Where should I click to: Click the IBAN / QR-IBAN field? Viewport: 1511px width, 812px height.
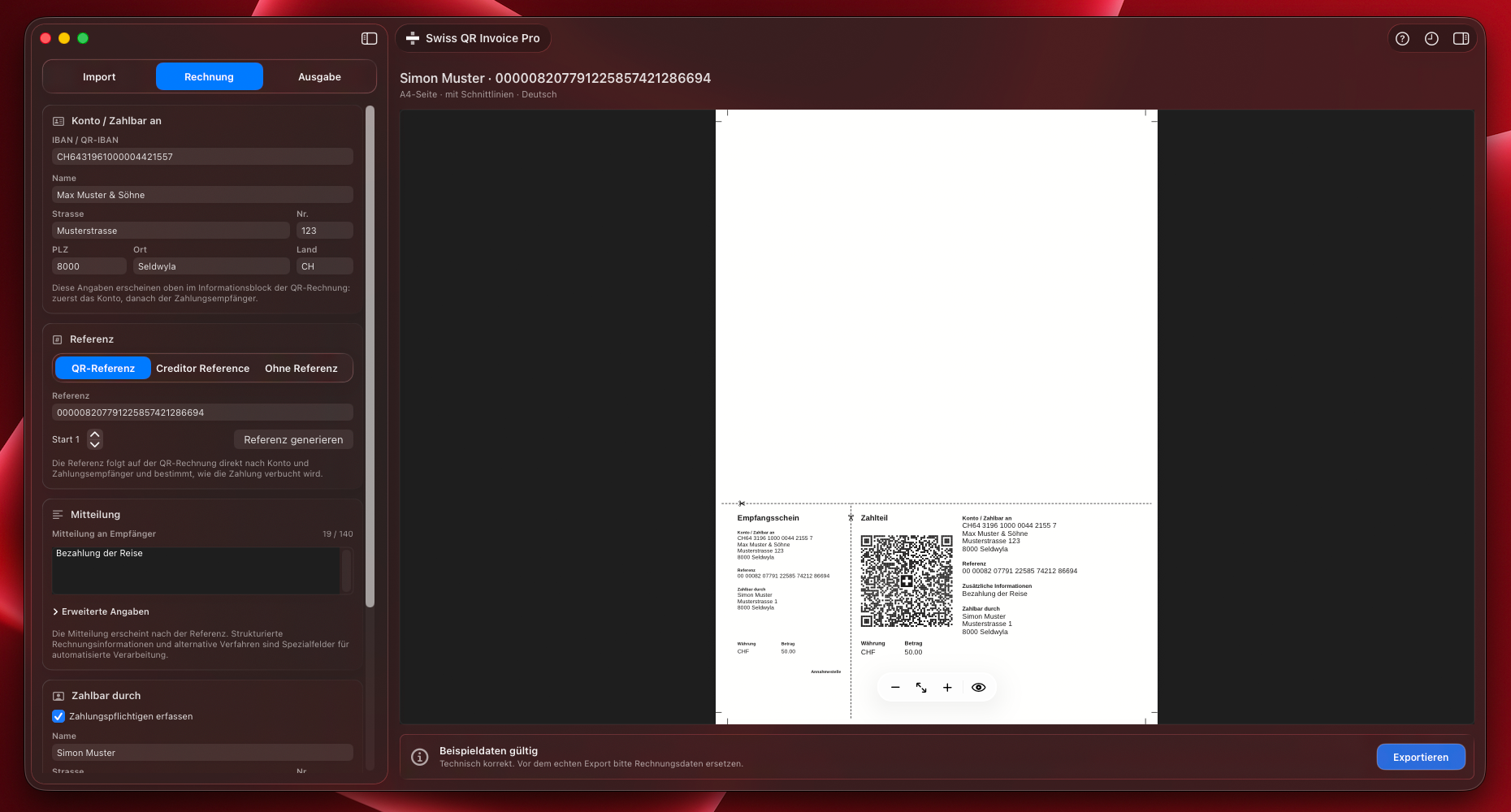[202, 157]
